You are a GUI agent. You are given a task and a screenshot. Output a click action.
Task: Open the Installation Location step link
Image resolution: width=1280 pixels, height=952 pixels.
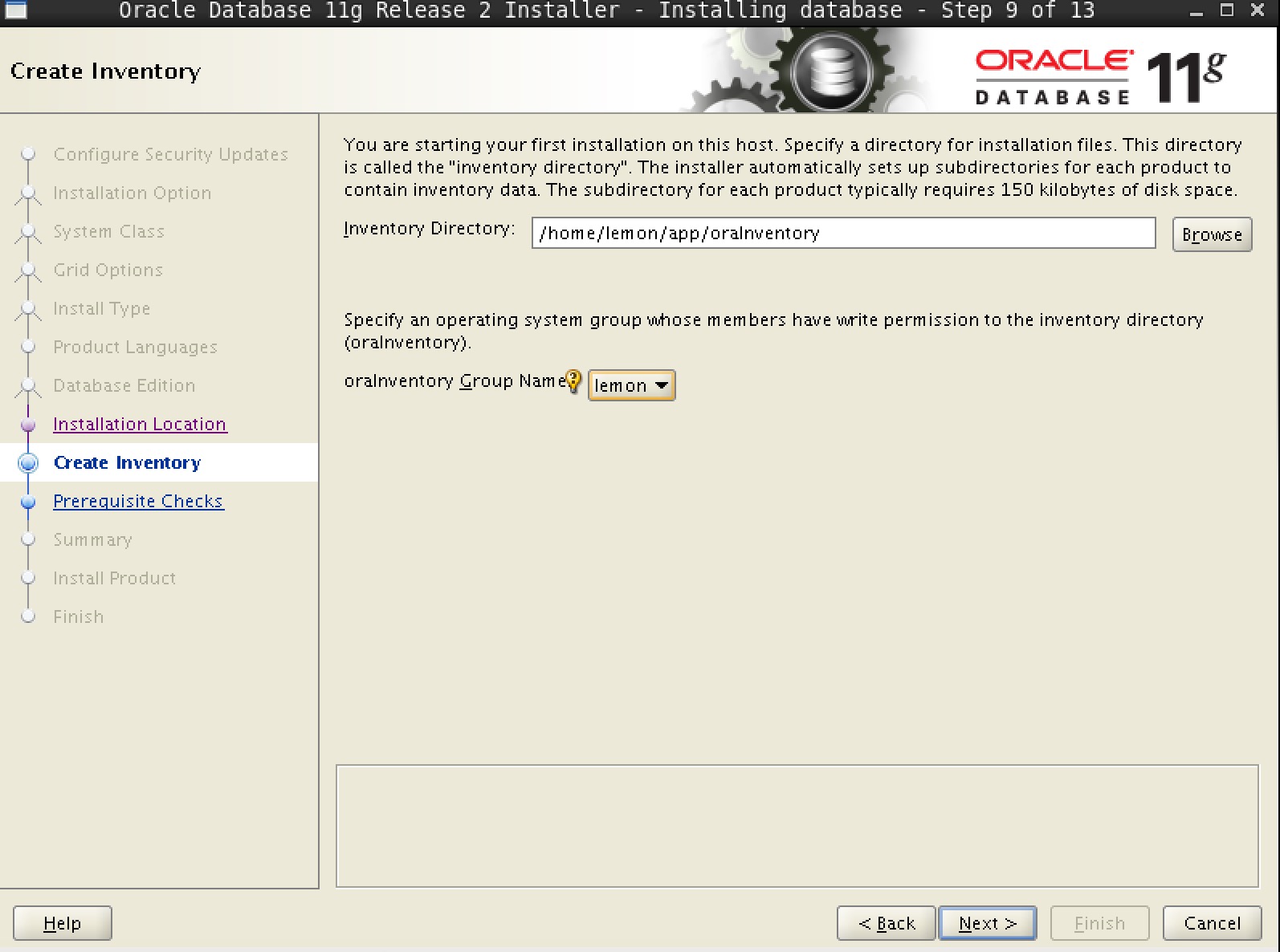pos(140,424)
